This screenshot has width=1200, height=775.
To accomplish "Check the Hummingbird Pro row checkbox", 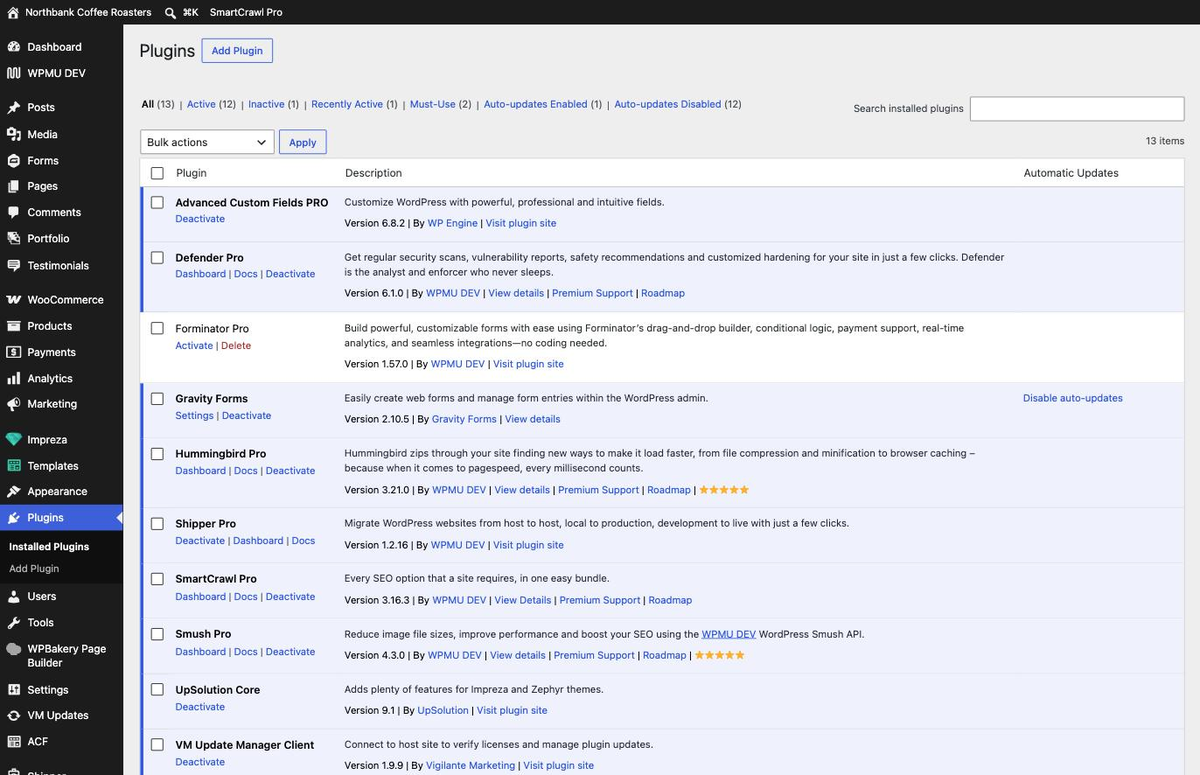I will pos(157,453).
